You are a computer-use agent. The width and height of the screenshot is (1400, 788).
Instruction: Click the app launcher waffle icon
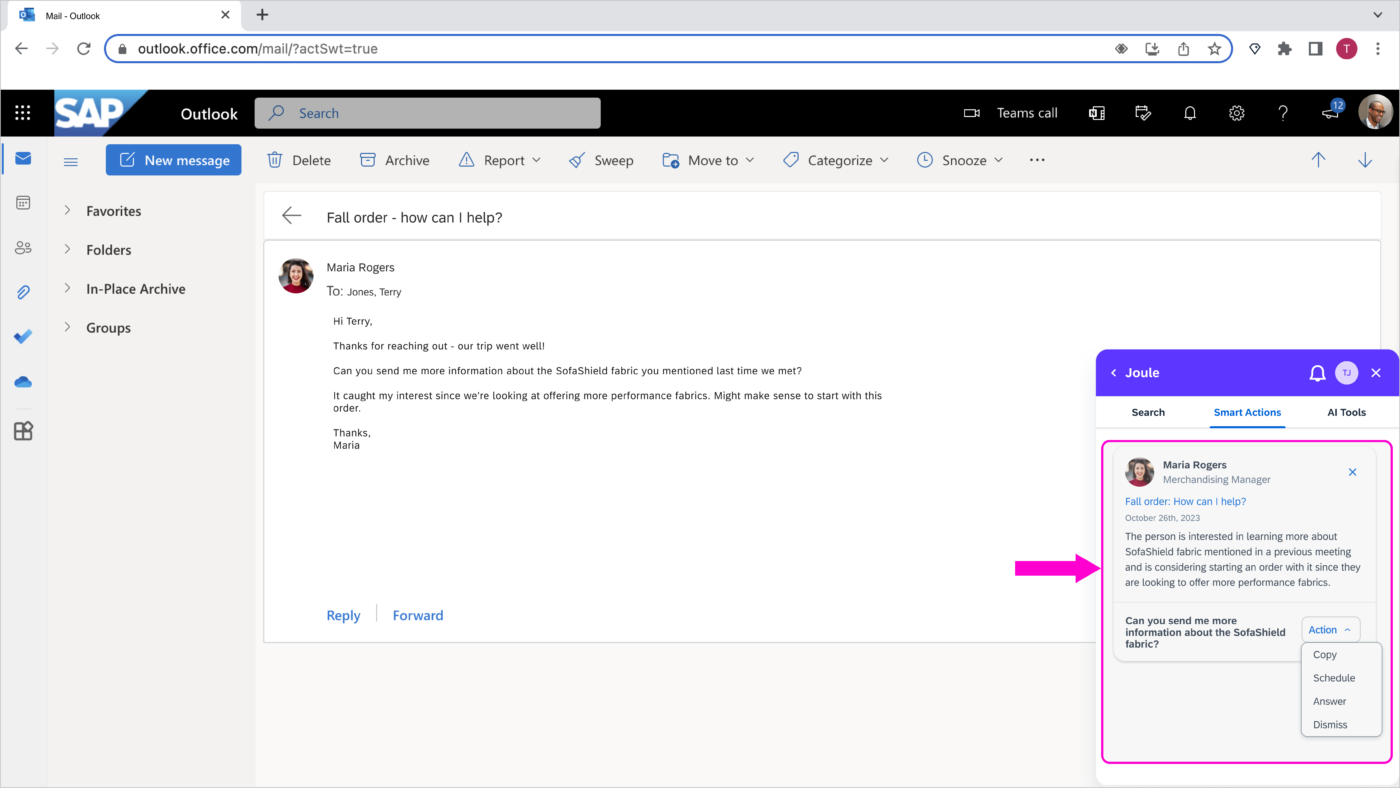click(22, 113)
